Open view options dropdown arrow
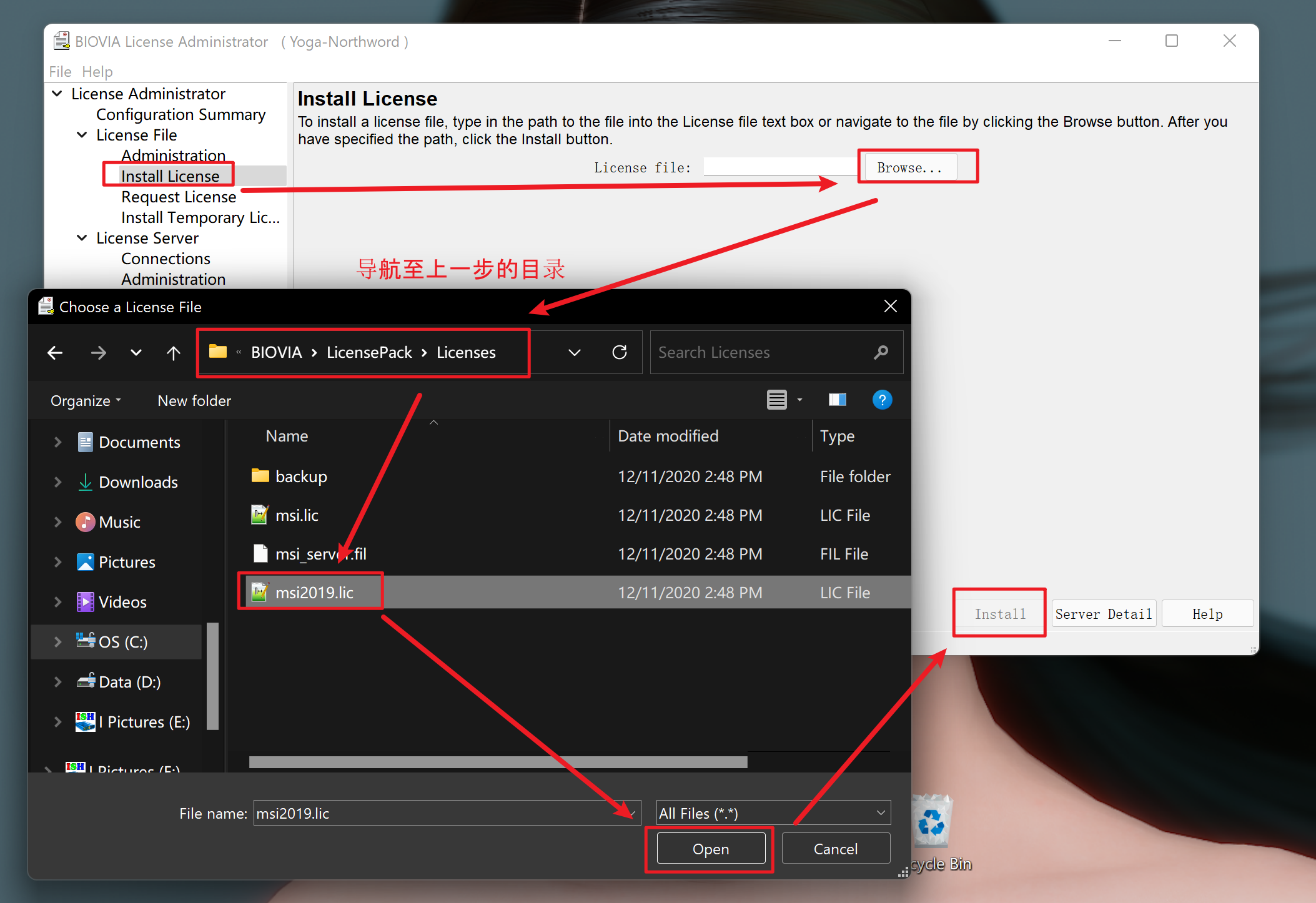 tap(799, 400)
